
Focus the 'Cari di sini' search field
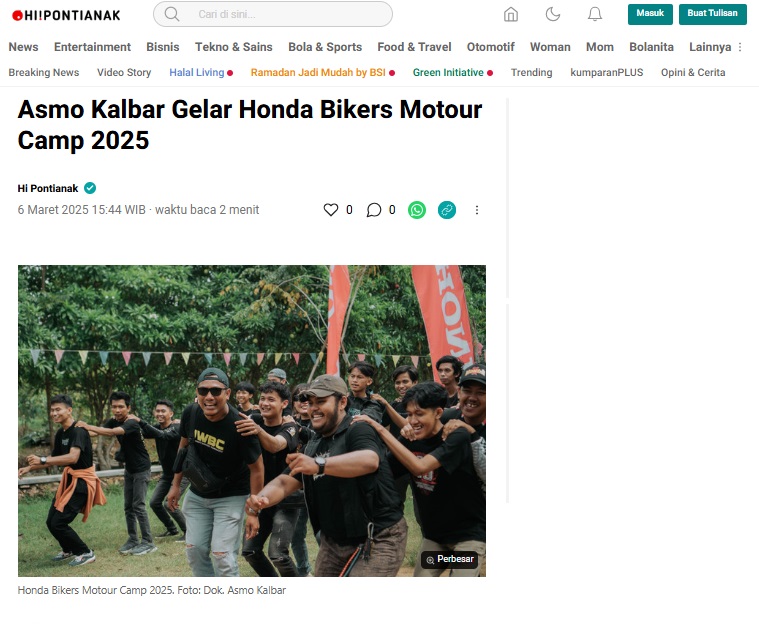pyautogui.click(x=273, y=14)
